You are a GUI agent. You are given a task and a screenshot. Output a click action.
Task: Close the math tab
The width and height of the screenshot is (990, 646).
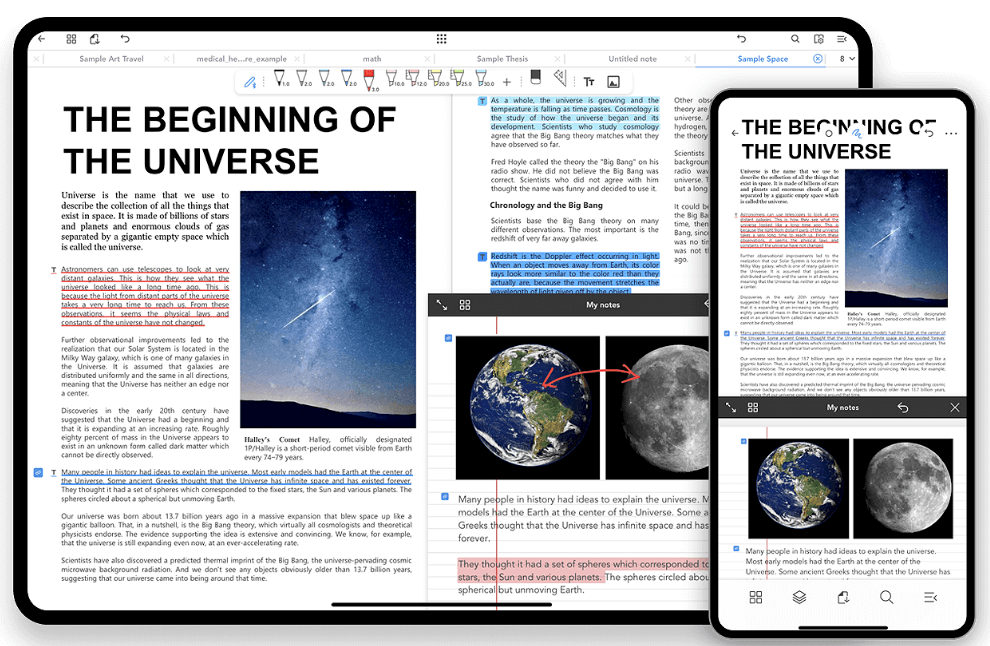coord(427,59)
